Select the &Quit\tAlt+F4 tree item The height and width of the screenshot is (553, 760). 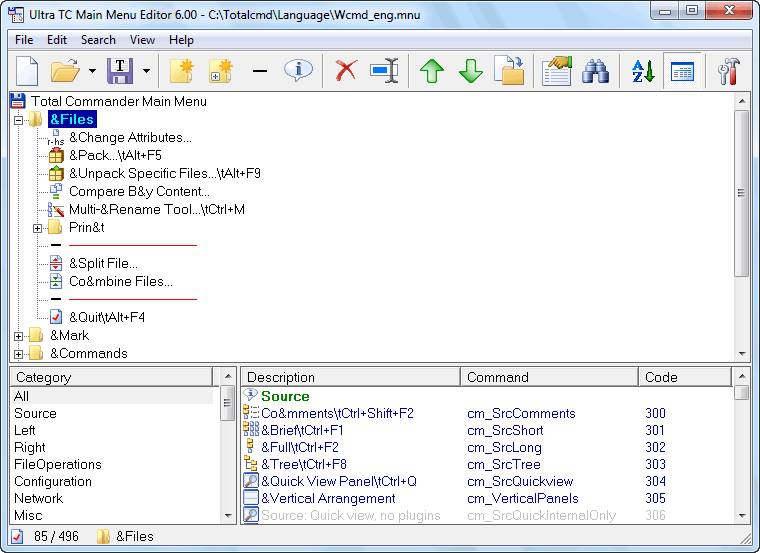click(107, 317)
